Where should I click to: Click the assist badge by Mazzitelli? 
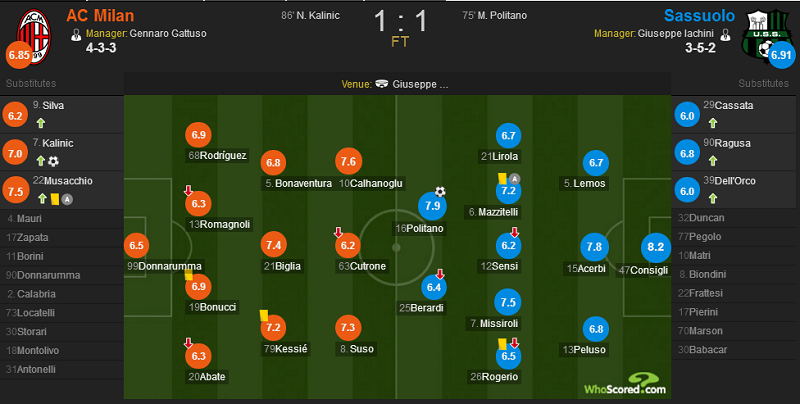[x=514, y=179]
